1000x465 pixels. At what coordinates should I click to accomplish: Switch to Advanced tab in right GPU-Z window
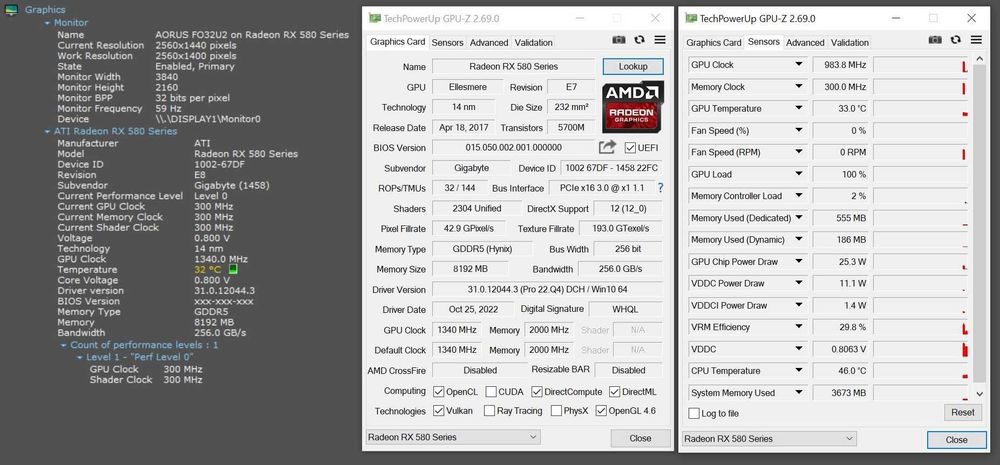click(805, 43)
